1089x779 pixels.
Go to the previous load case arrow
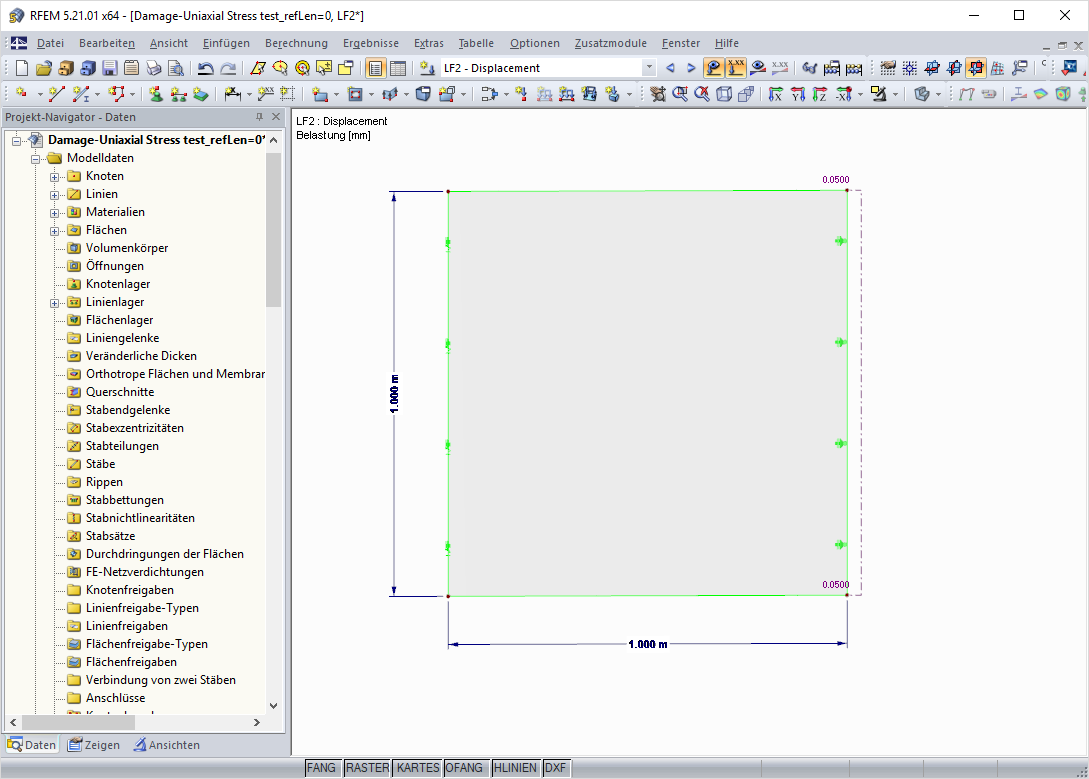click(668, 67)
